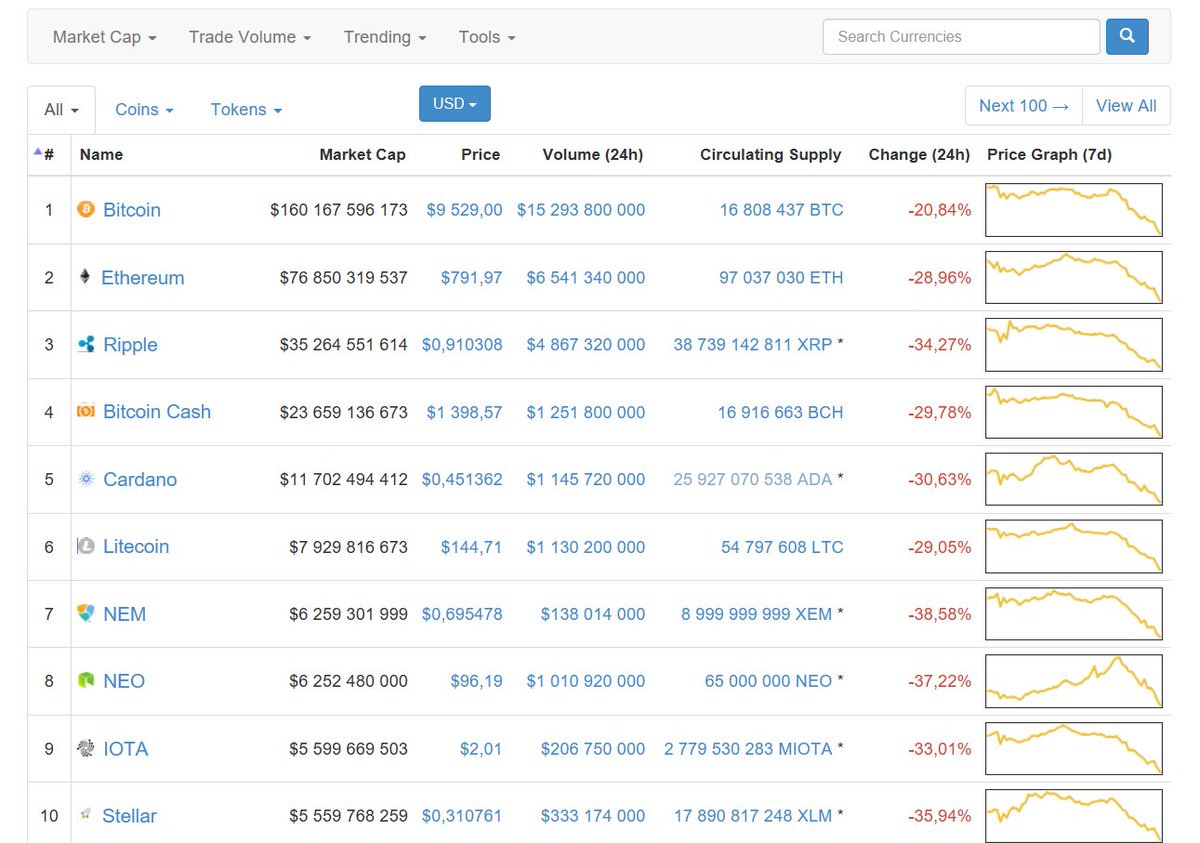Image resolution: width=1200 pixels, height=843 pixels.
Task: Open the Market Cap menu
Action: (104, 37)
